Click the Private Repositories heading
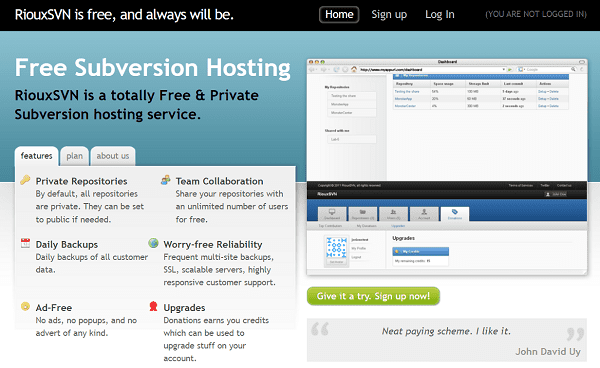This screenshot has height=368, width=600. tap(82, 181)
